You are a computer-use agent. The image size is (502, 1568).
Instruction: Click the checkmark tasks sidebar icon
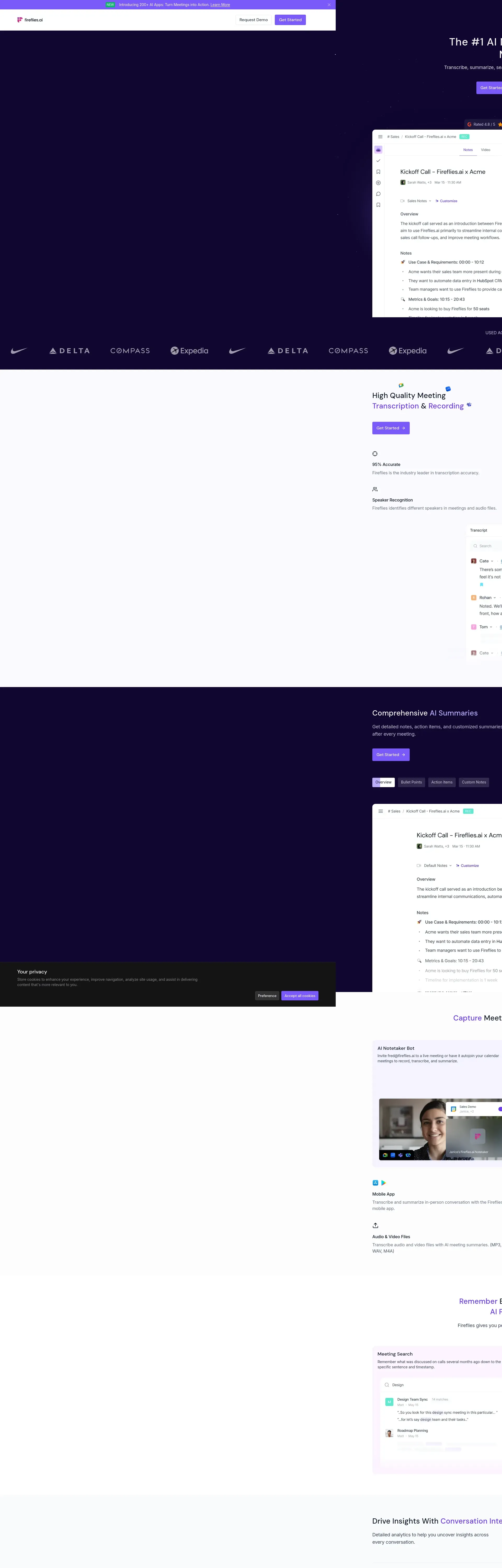tap(378, 161)
